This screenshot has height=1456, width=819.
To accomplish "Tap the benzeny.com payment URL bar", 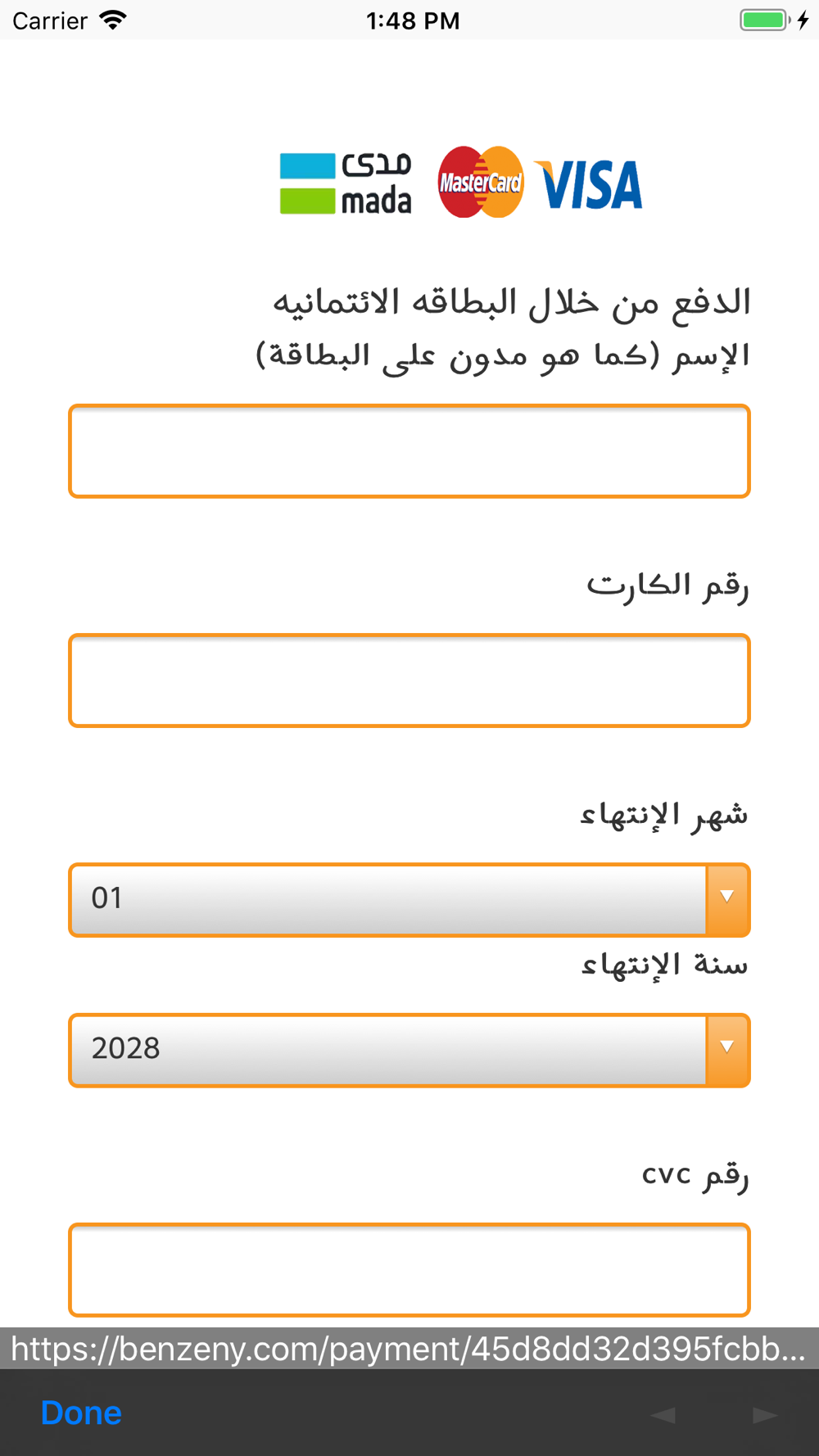I will coord(409,1348).
